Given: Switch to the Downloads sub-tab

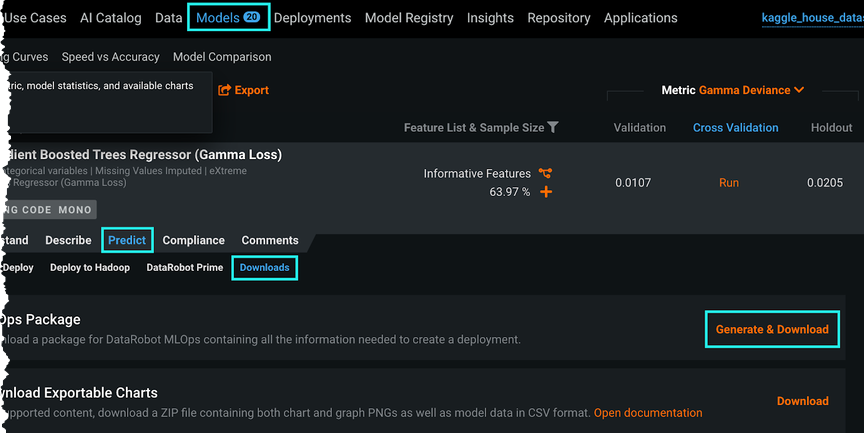Looking at the screenshot, I should pos(264,268).
